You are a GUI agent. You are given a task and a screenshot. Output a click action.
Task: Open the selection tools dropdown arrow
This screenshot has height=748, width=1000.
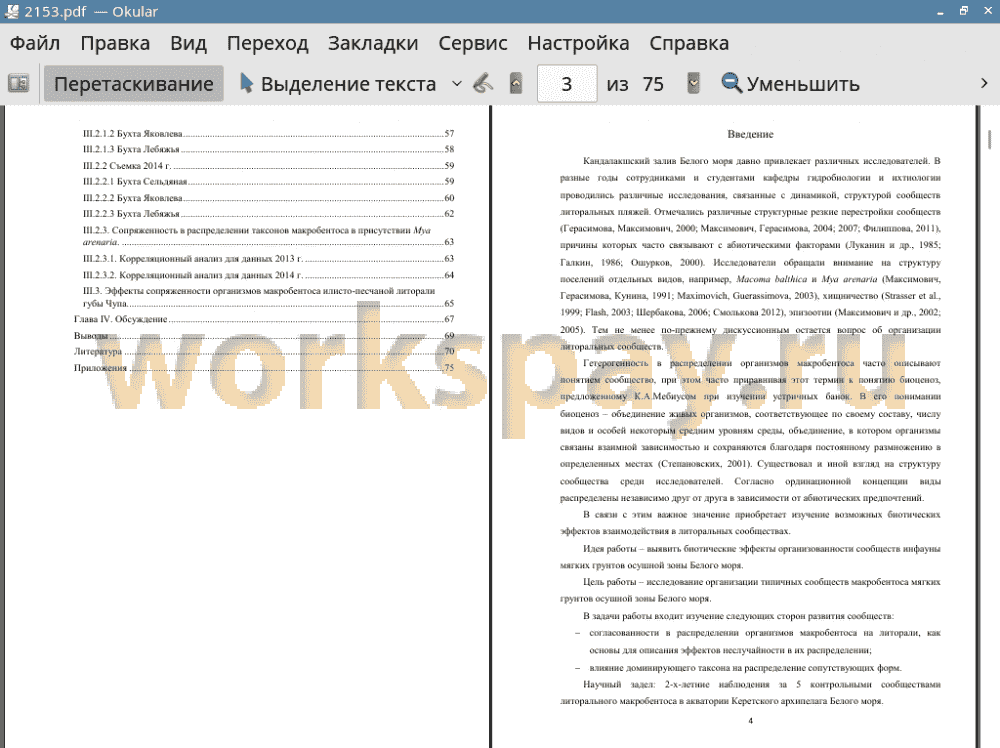[x=457, y=84]
